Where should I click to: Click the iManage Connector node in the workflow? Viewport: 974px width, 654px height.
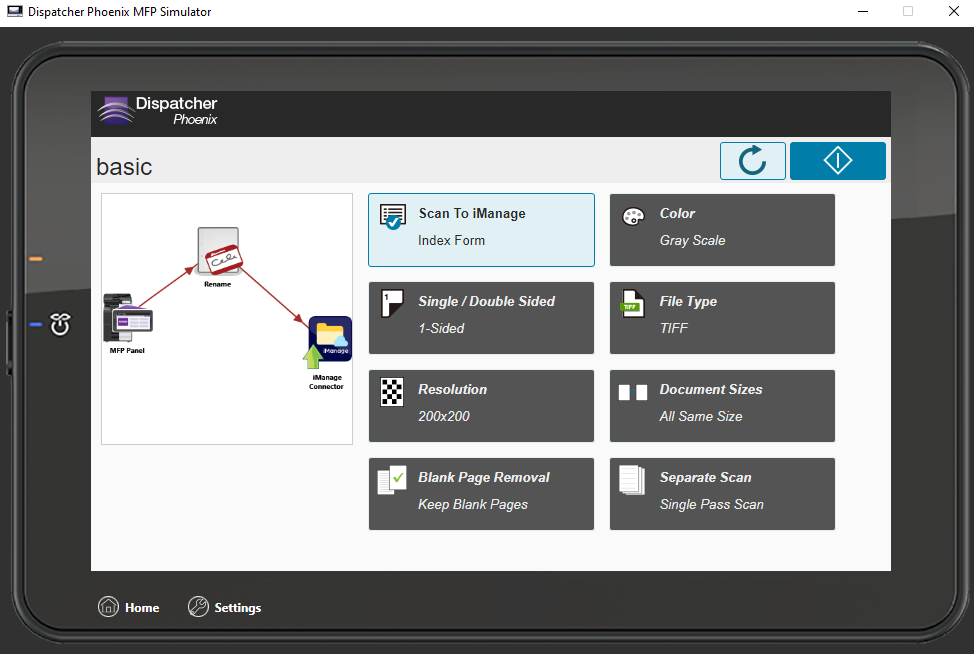pyautogui.click(x=331, y=339)
